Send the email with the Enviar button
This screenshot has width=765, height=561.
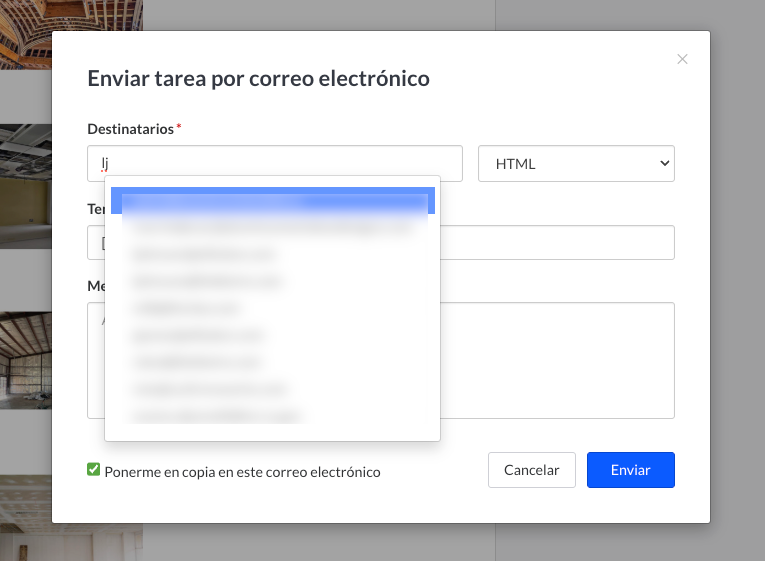[x=630, y=470]
